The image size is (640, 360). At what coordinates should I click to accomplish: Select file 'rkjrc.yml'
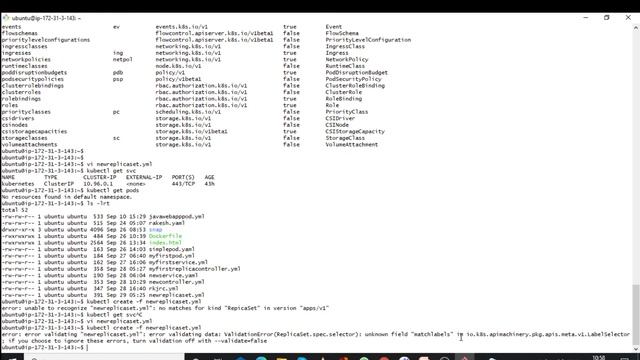coord(164,289)
